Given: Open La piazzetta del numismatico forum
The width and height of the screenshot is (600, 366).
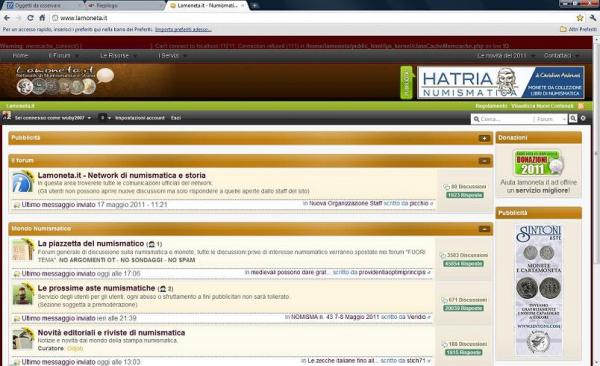Looking at the screenshot, I should [x=91, y=243].
